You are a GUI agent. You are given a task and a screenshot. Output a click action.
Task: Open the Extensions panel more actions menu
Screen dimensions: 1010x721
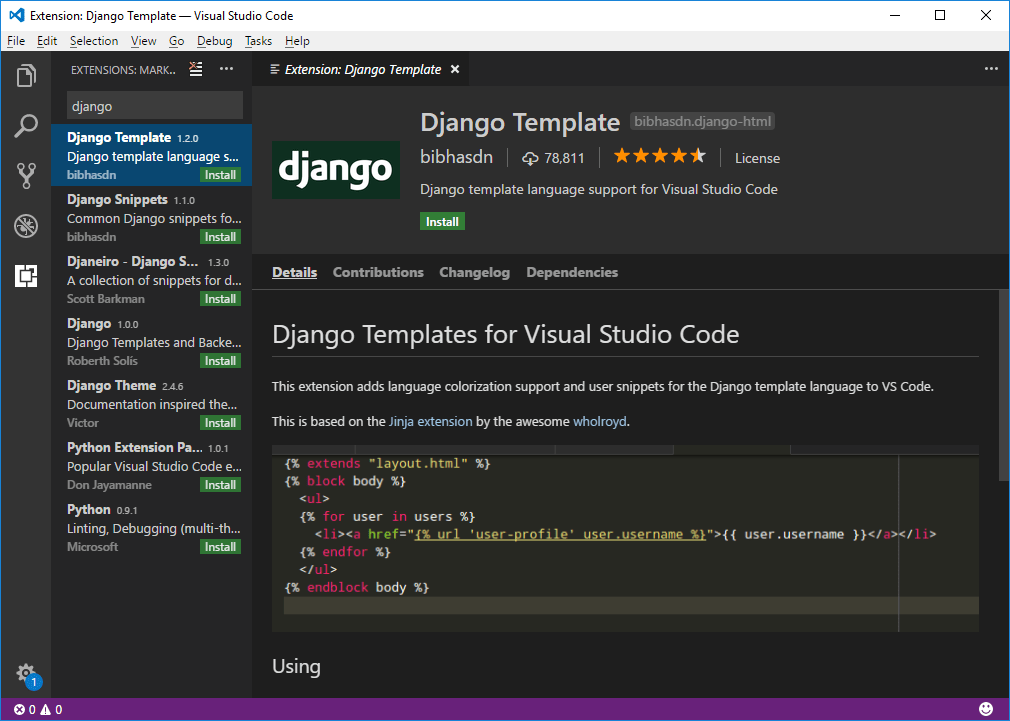tap(226, 69)
